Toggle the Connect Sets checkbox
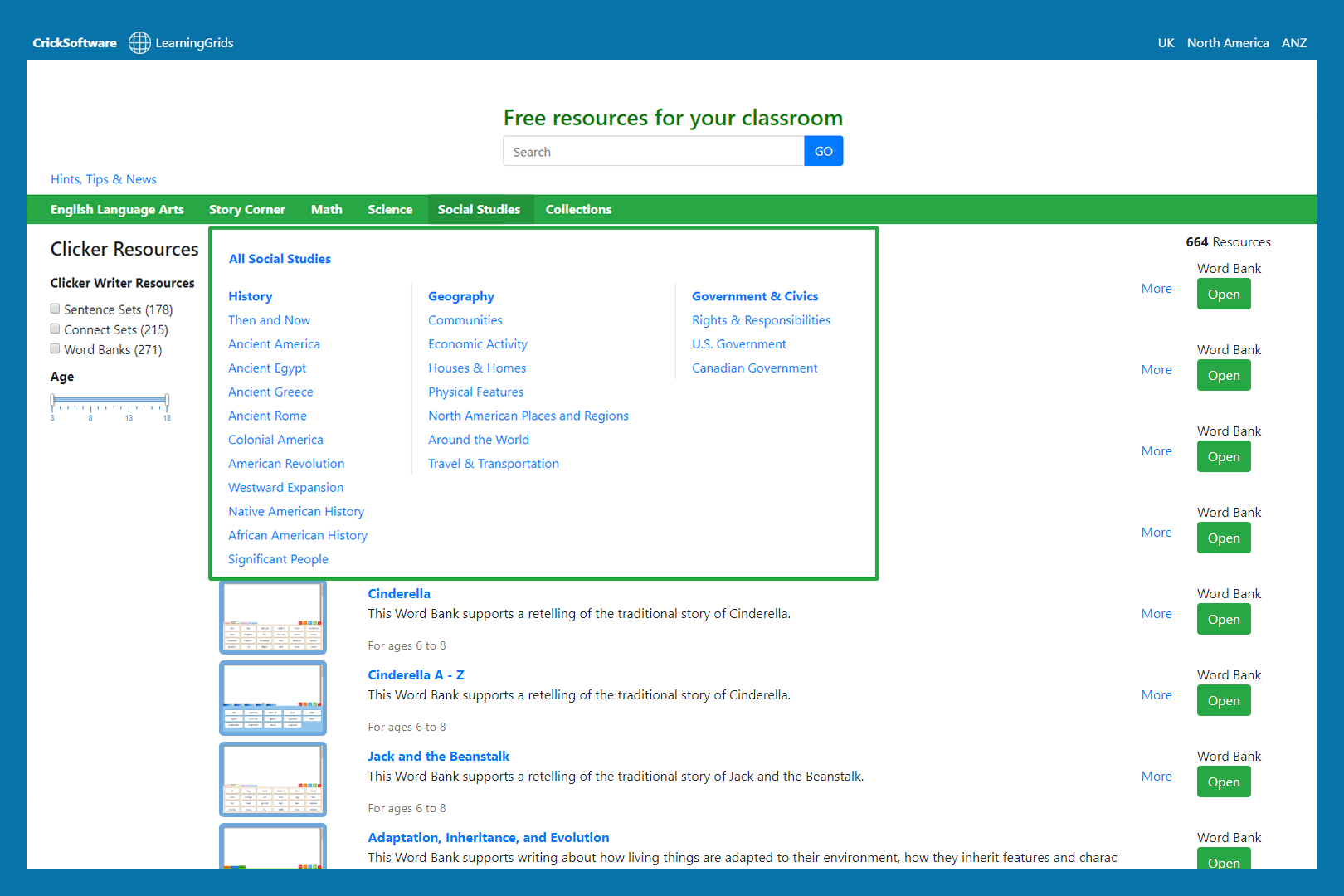This screenshot has width=1344, height=896. tap(56, 329)
